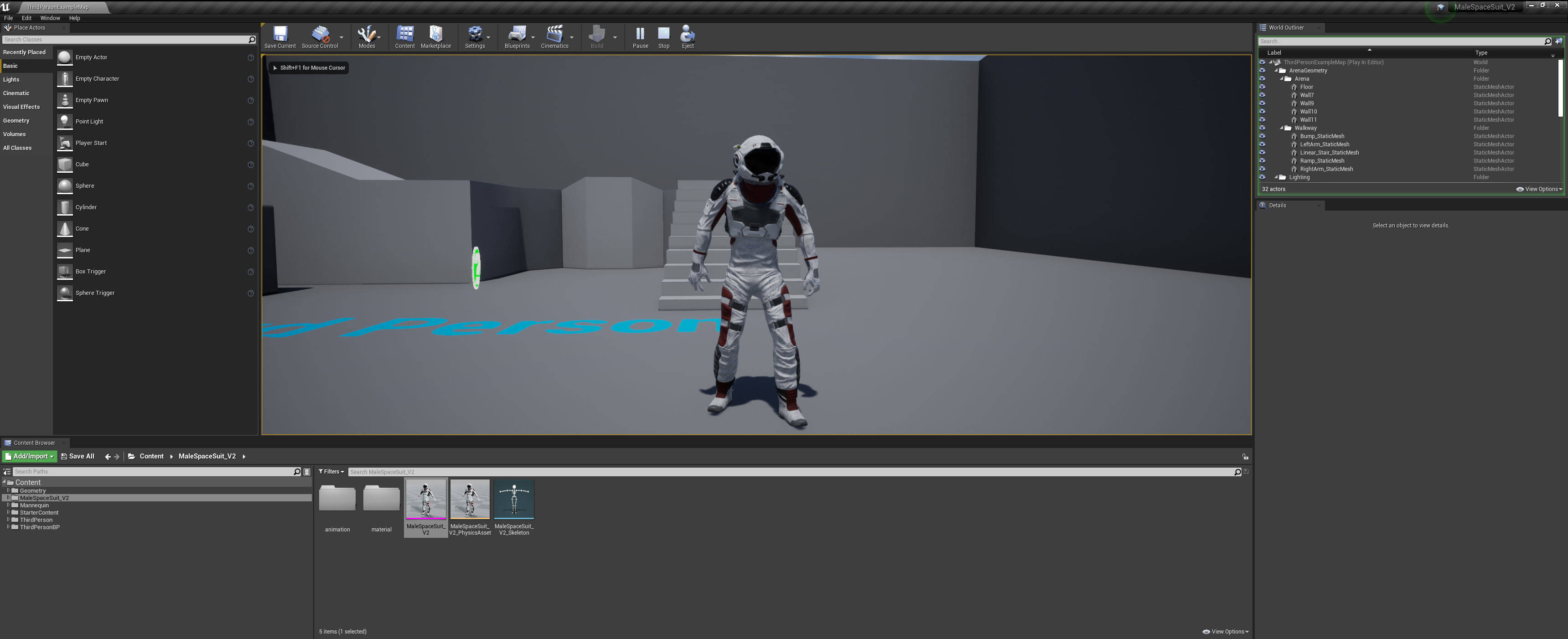Select Empty Pawn in Place Actors
1568x639 pixels.
(x=155, y=100)
